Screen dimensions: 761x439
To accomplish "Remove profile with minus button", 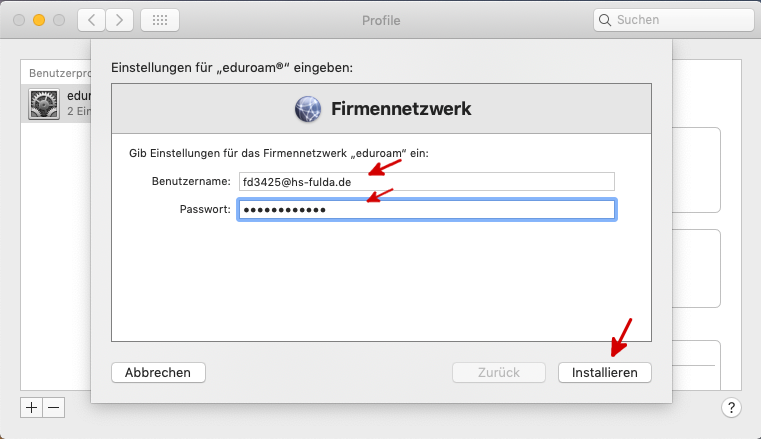I will [54, 407].
